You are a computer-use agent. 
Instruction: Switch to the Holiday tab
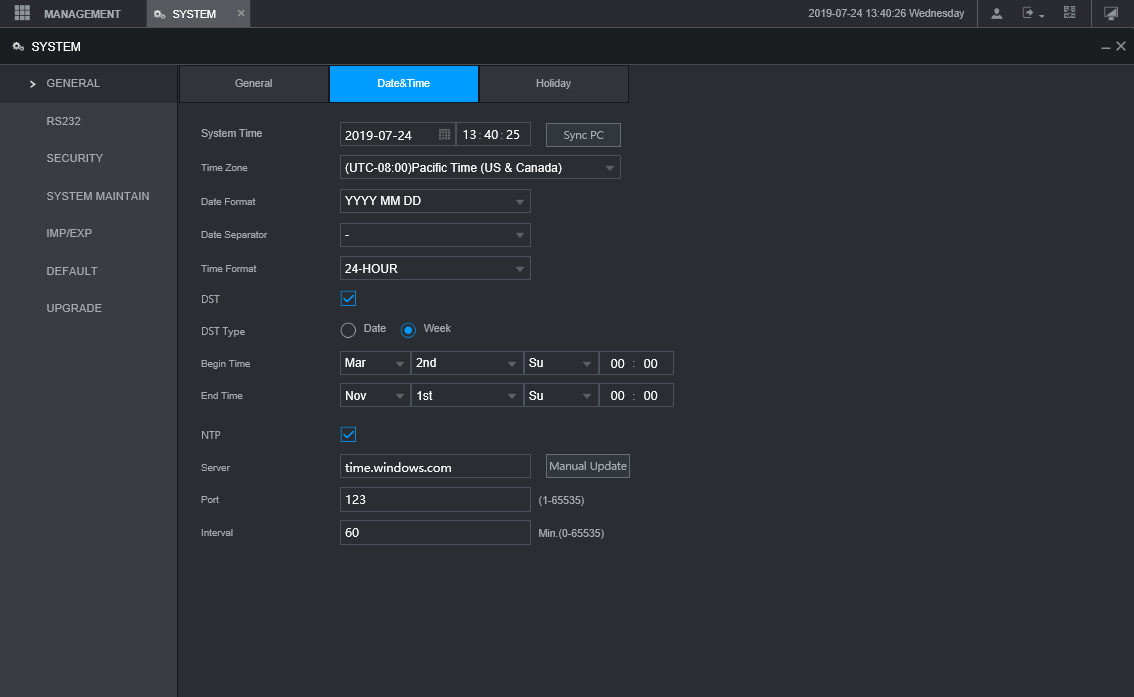click(553, 84)
